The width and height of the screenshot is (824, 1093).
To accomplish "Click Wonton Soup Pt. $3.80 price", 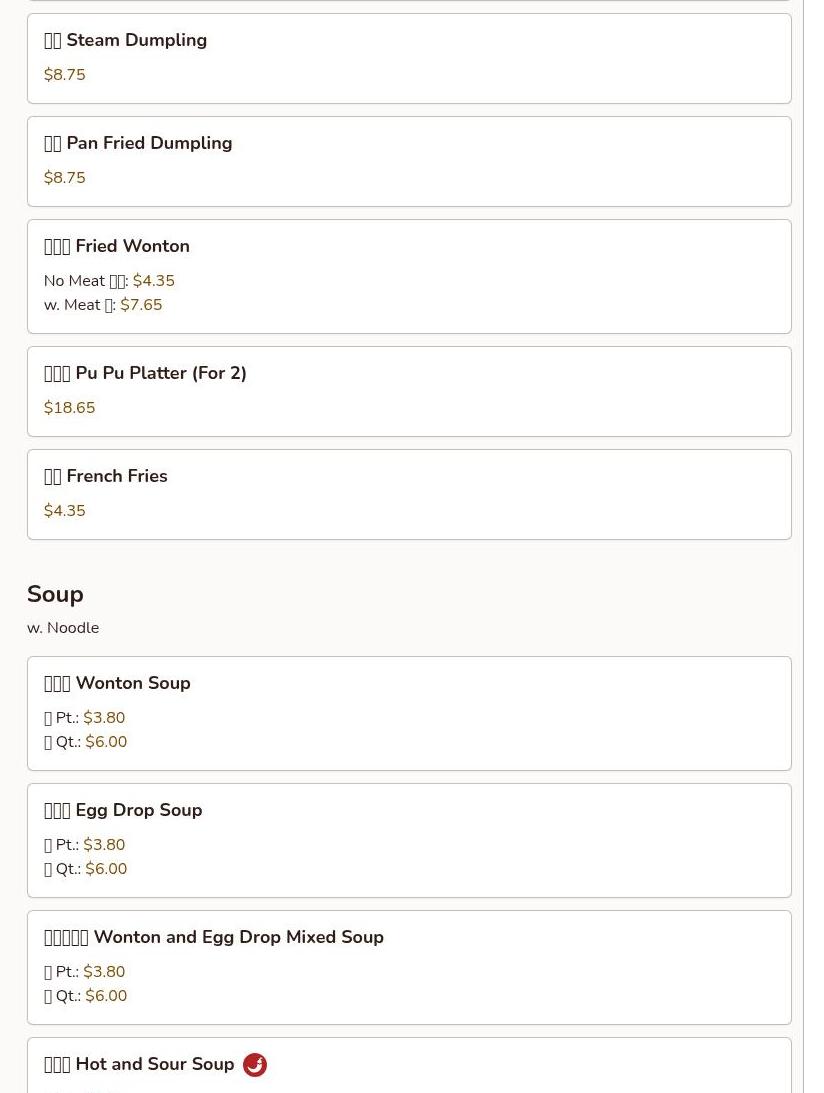I will click(104, 718).
